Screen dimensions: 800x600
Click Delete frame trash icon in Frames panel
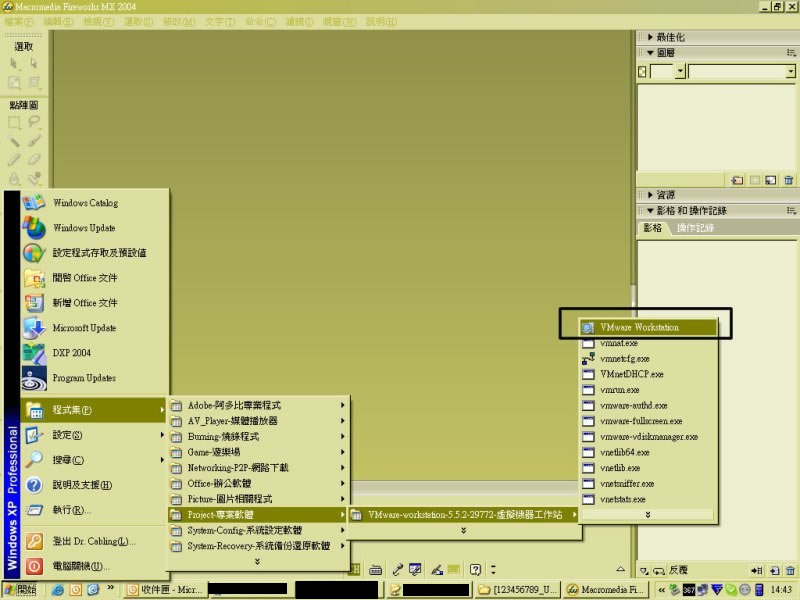click(790, 570)
